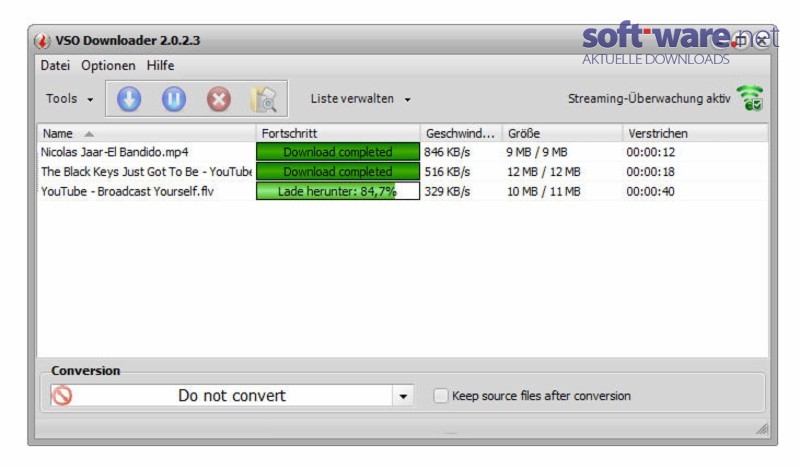Click elapsed time 00:00:12
The image size is (800, 469).
click(651, 152)
